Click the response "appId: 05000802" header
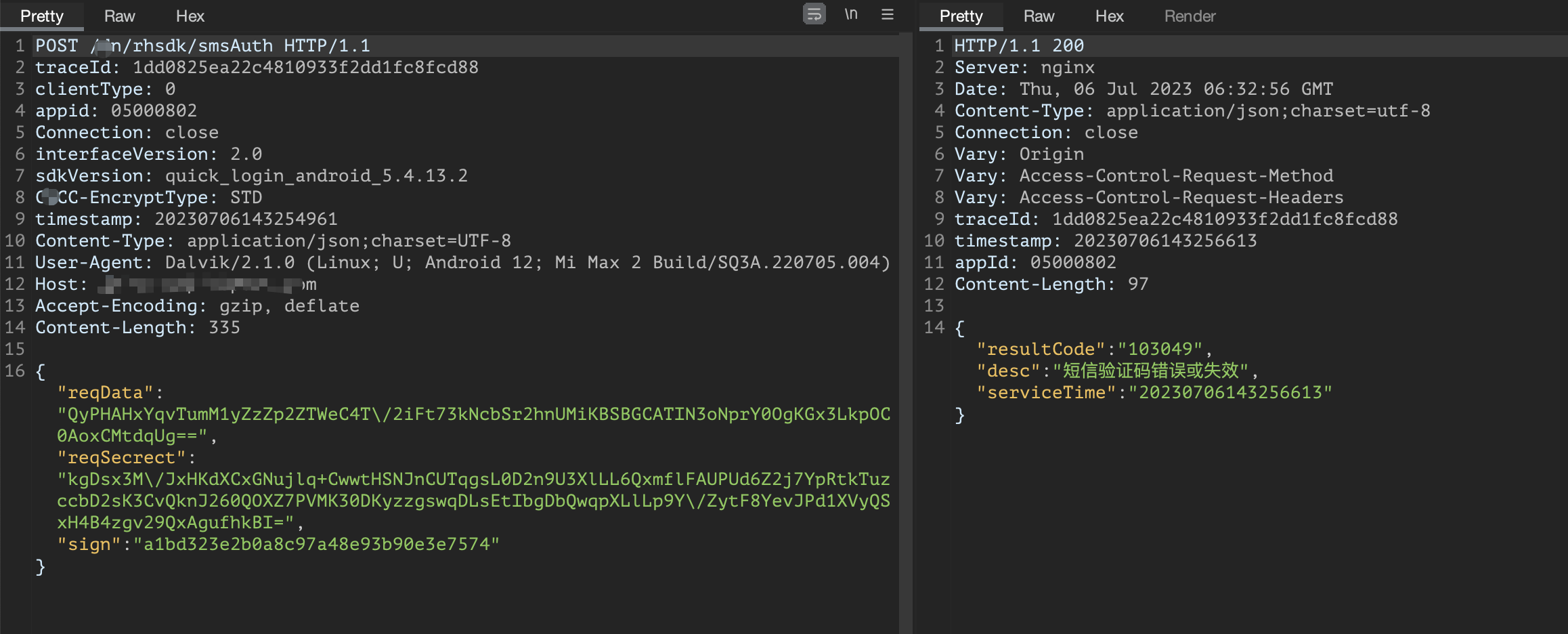1568x634 pixels. click(1035, 263)
